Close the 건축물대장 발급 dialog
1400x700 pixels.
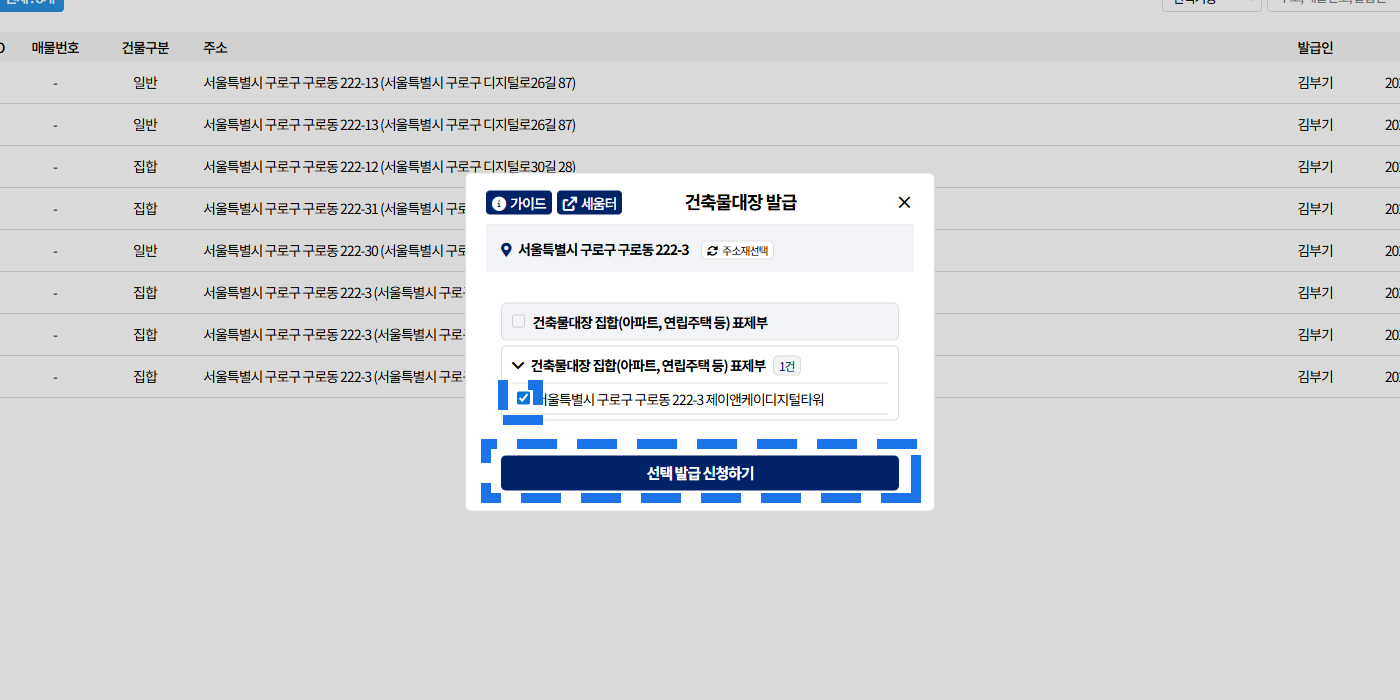tap(904, 202)
